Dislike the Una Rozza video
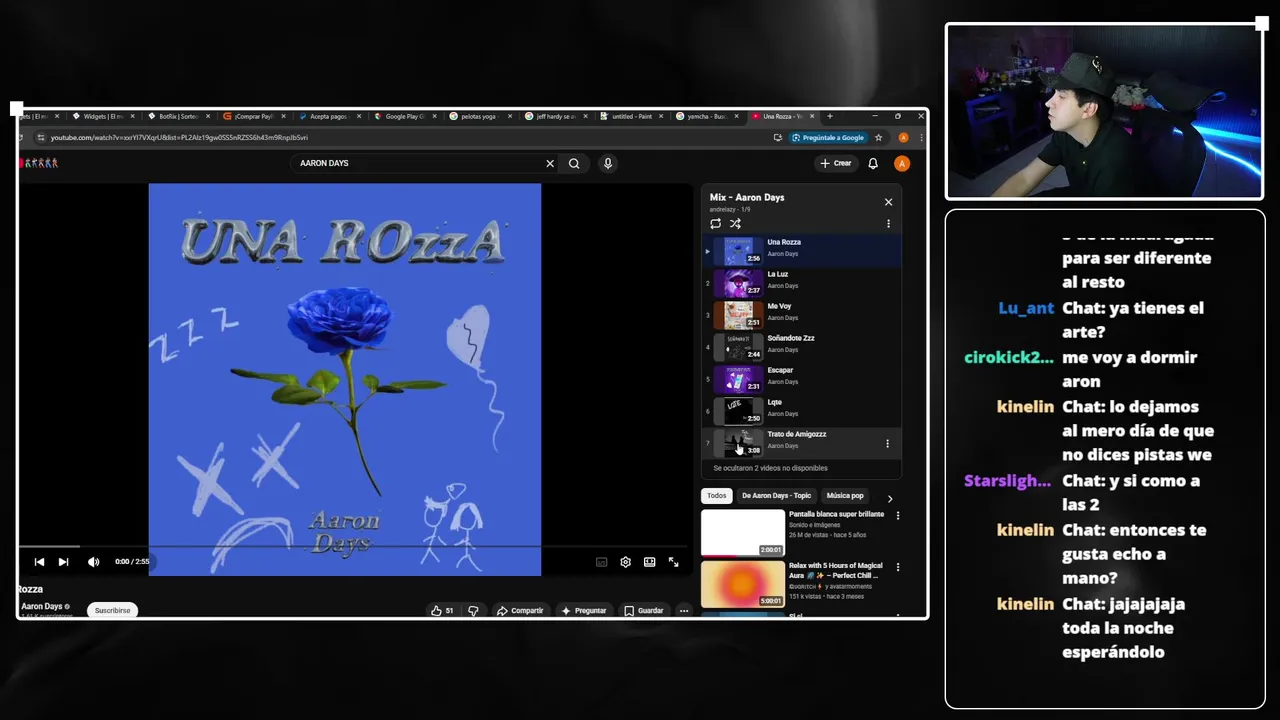The width and height of the screenshot is (1280, 720). pos(473,610)
